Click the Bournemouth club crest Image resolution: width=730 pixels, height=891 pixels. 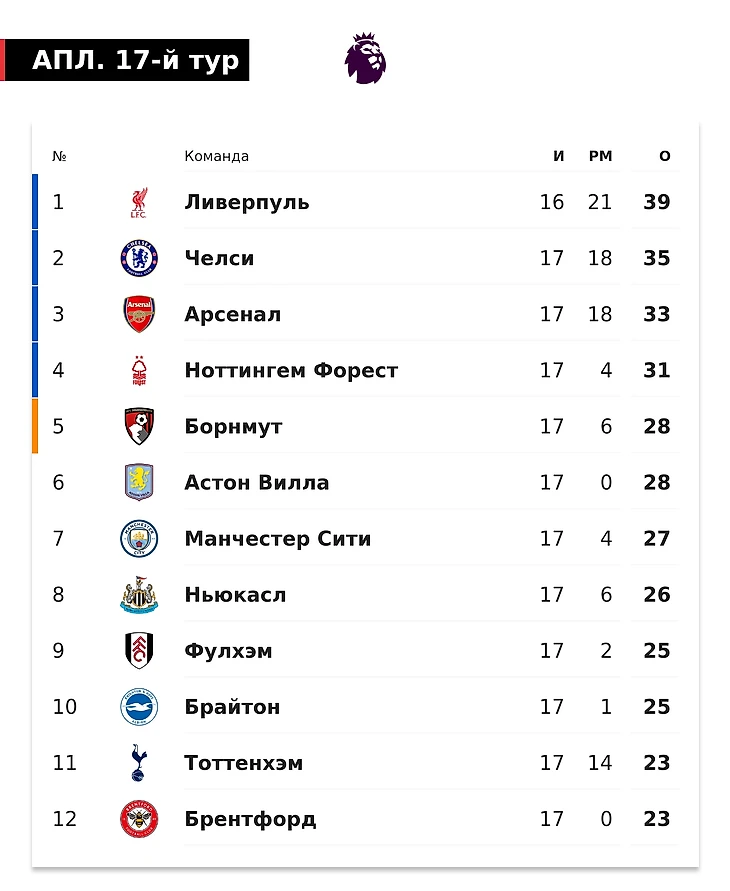tap(139, 427)
